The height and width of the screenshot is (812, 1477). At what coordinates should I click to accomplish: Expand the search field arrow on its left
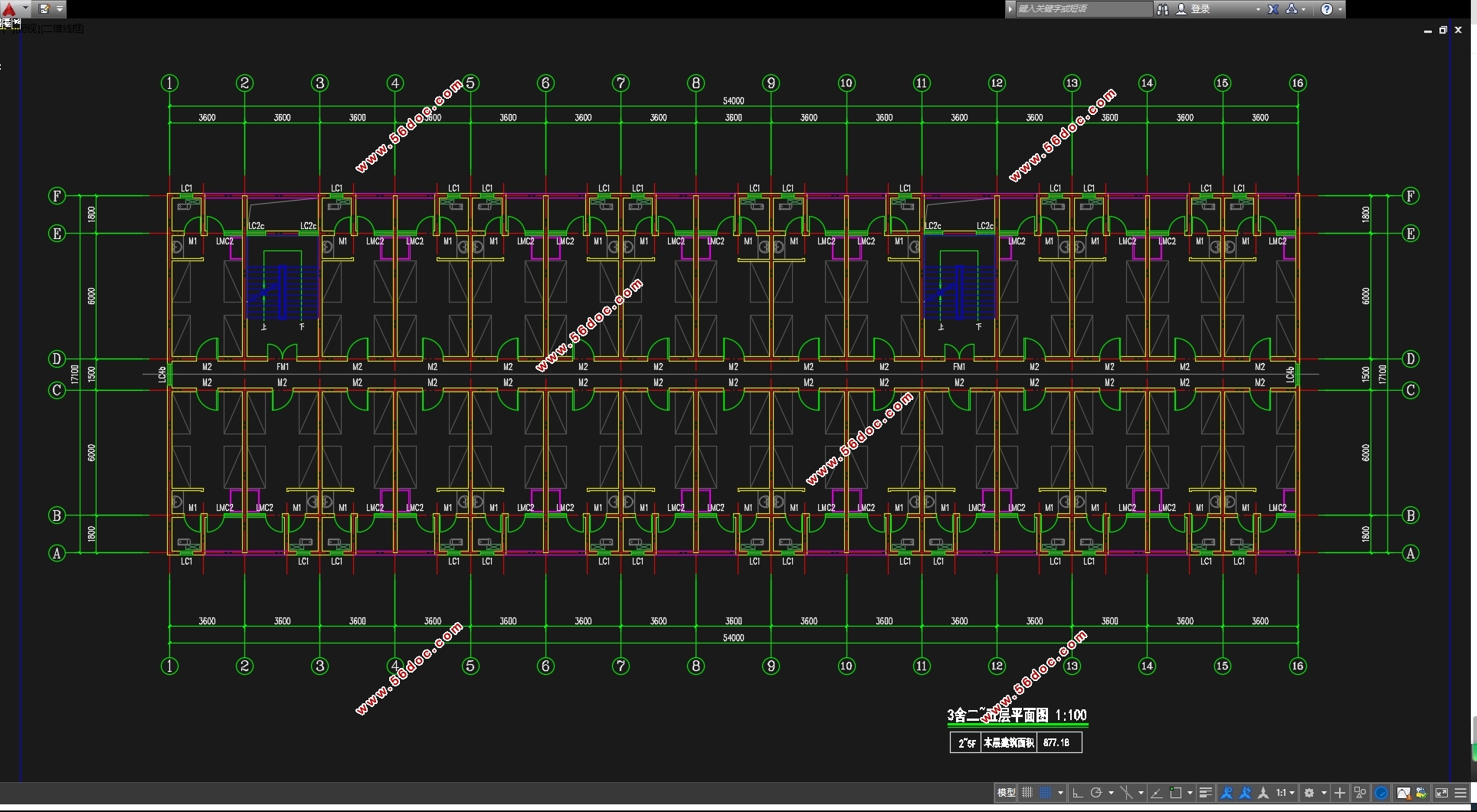point(1010,8)
